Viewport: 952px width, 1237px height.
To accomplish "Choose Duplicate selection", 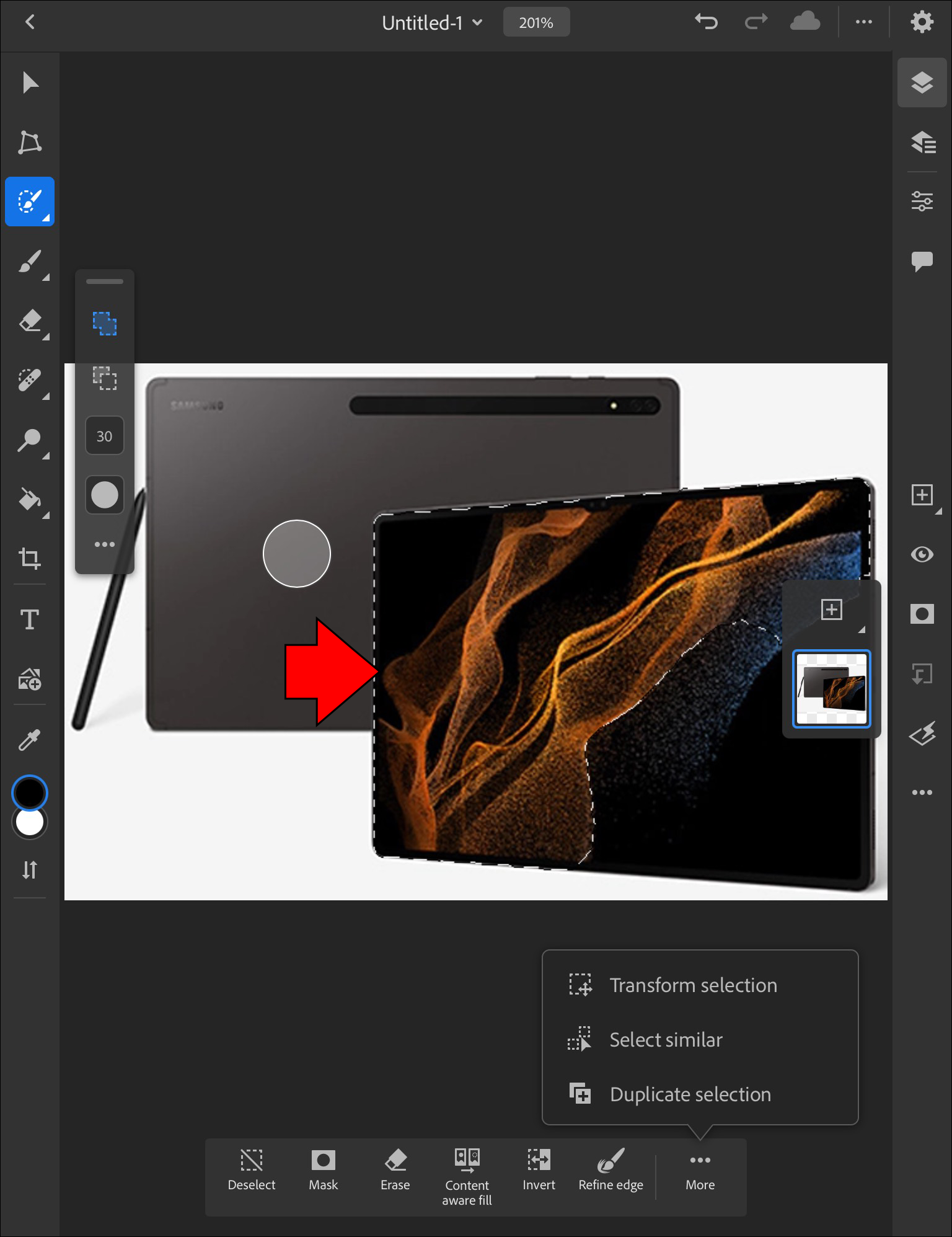I will 700,1094.
